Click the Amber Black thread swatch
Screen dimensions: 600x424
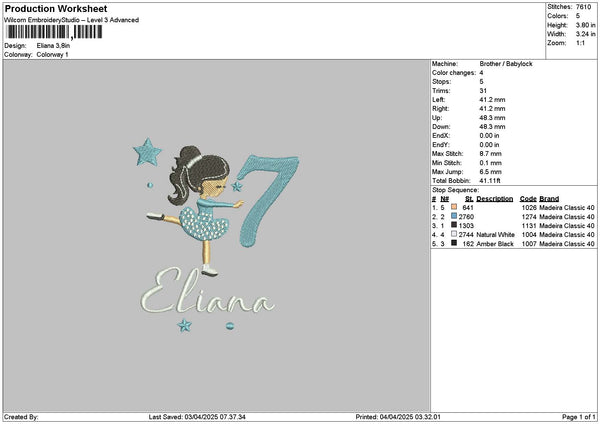[454, 243]
